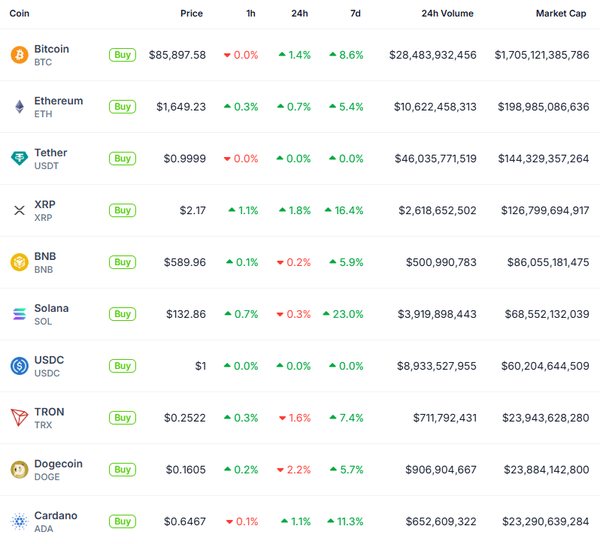Click the Cardano logo icon
This screenshot has height=544, width=600.
[x=19, y=521]
